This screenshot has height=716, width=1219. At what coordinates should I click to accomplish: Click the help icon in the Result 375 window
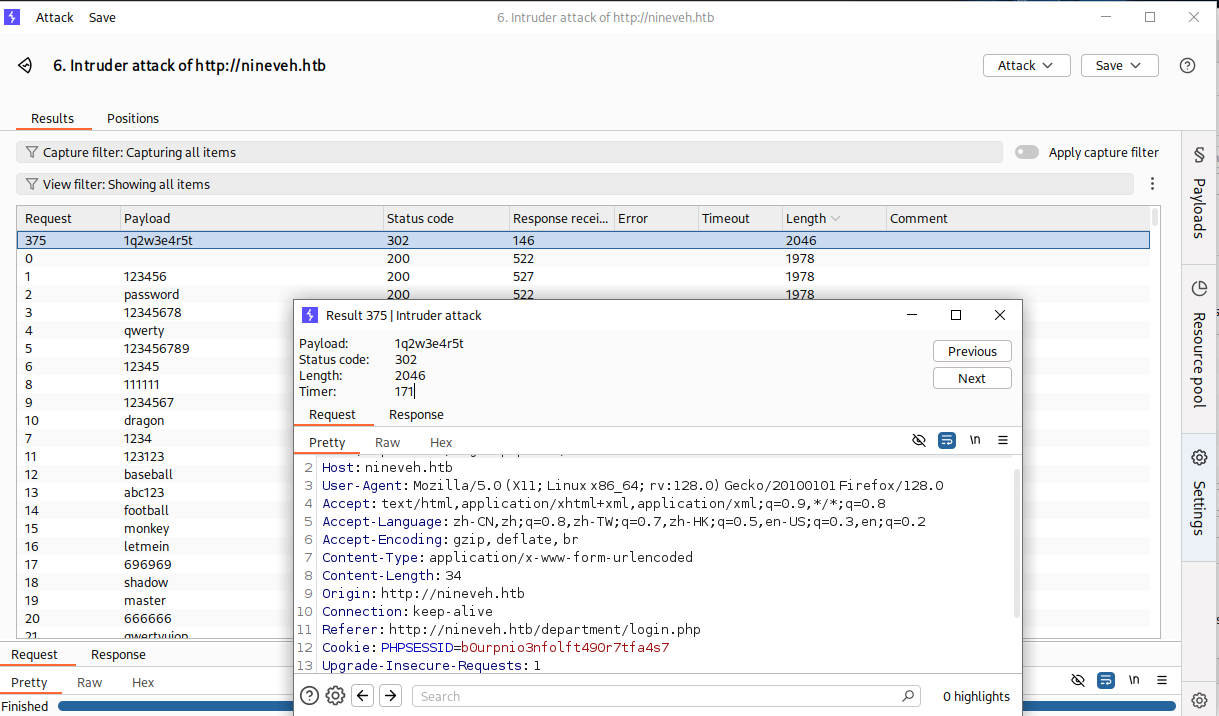click(310, 696)
